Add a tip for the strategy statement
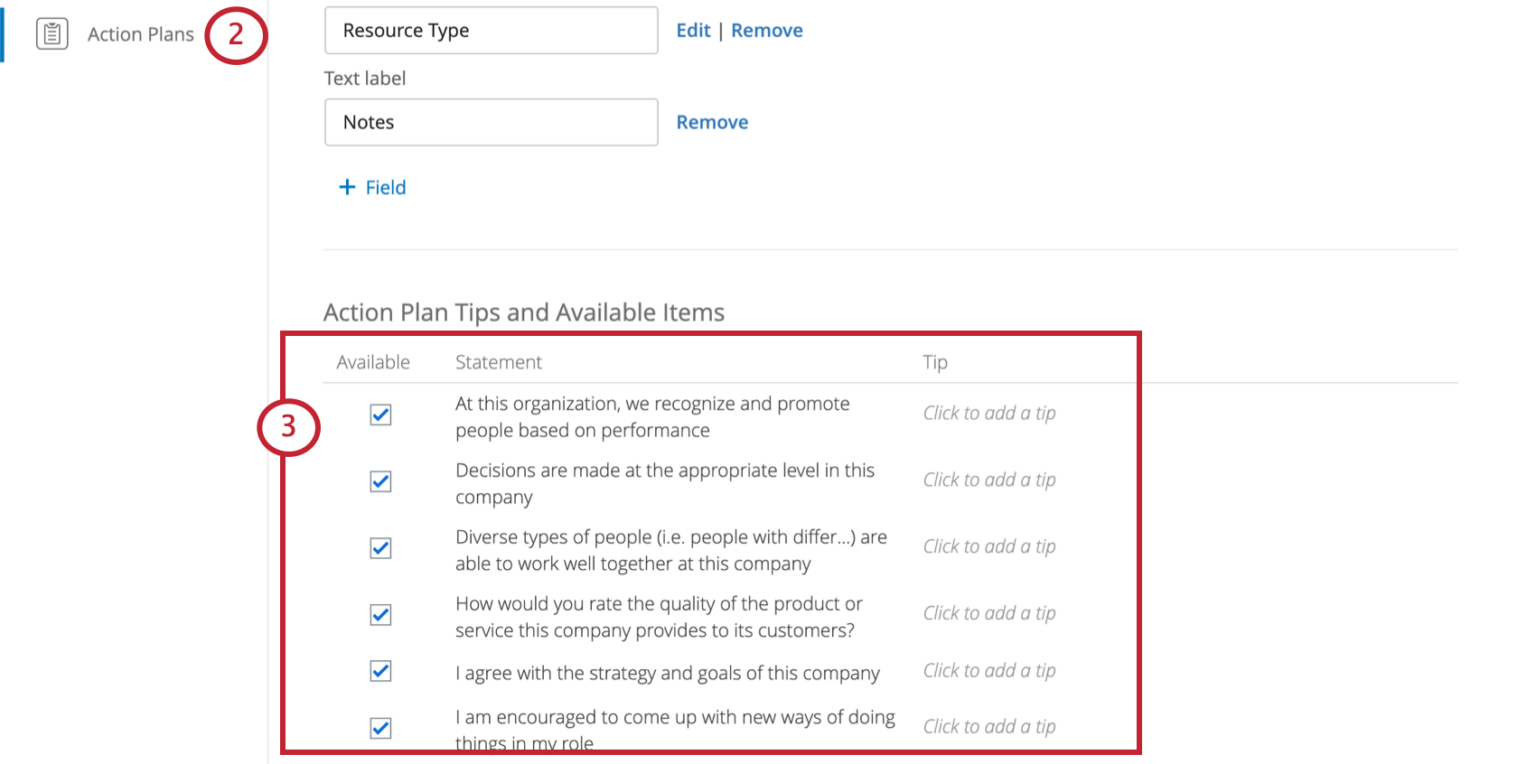 coord(988,671)
